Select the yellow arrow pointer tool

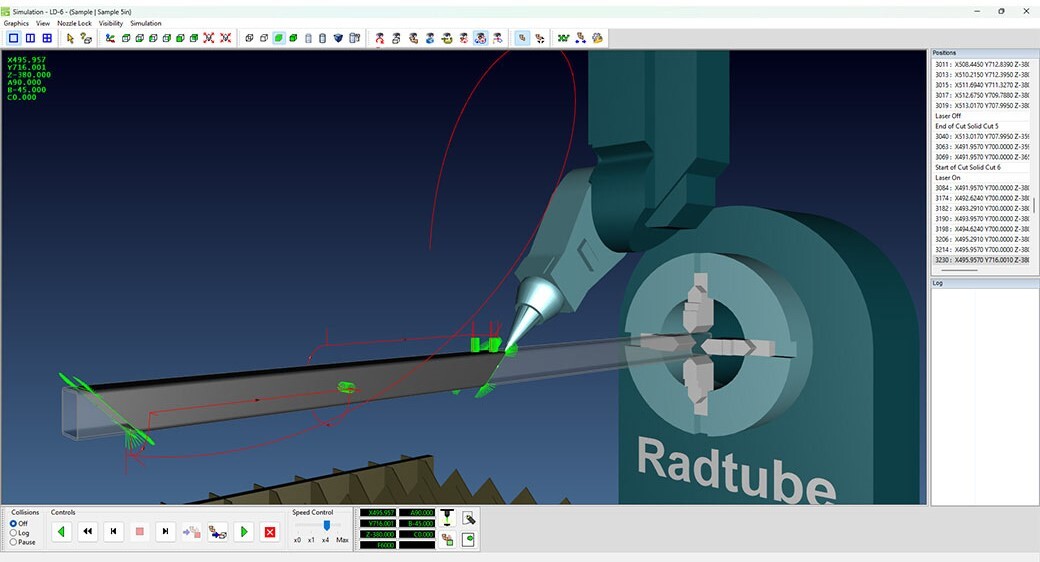click(x=70, y=38)
